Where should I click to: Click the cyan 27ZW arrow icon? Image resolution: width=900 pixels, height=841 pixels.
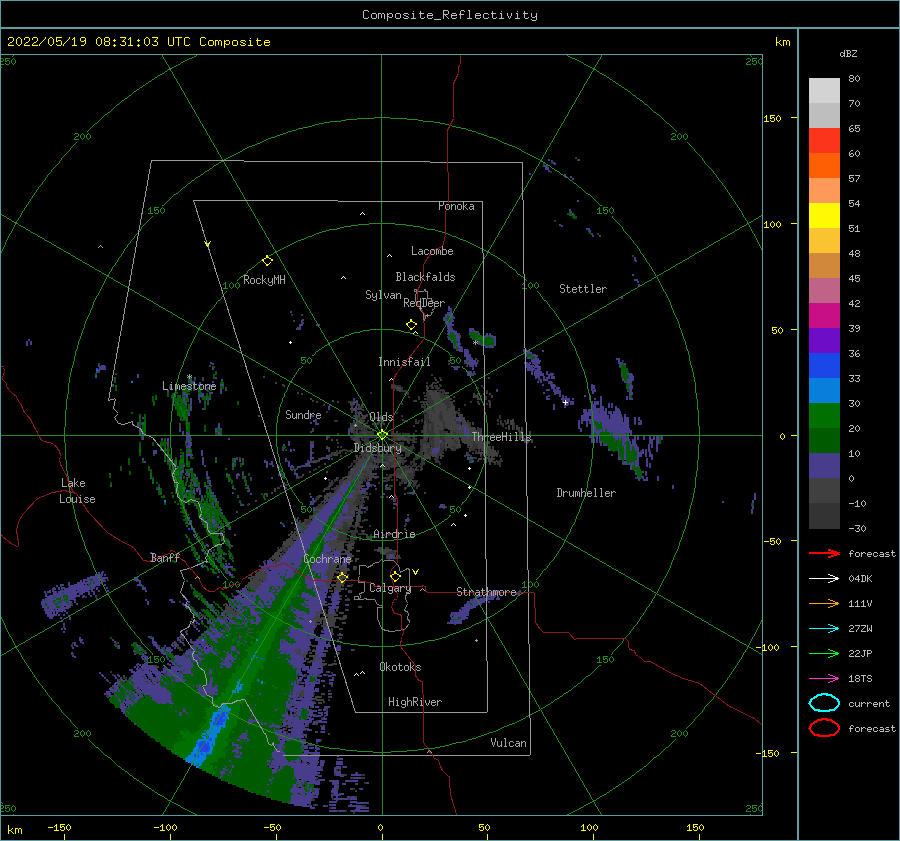[824, 629]
